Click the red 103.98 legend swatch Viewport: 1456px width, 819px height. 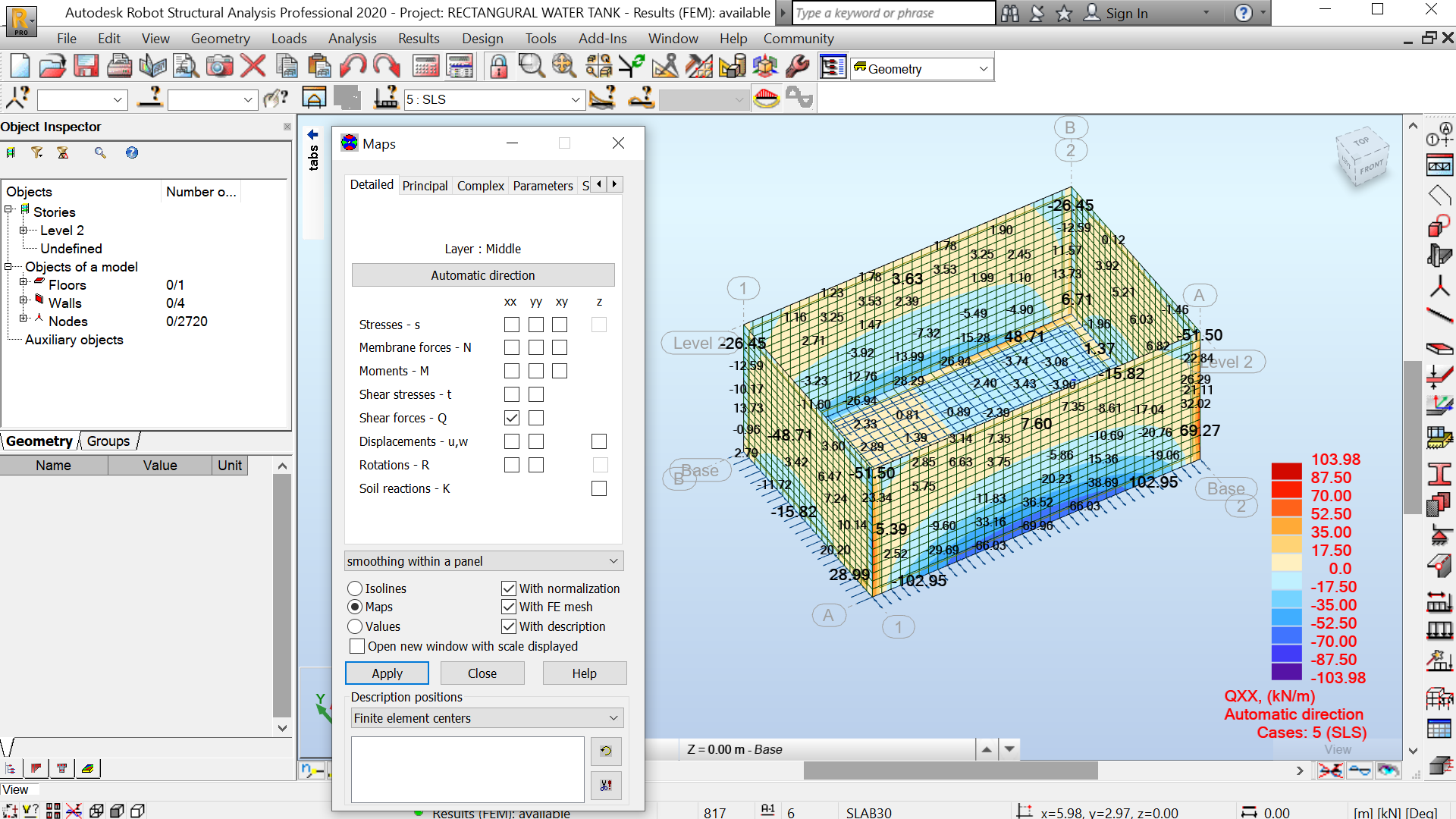[x=1286, y=470]
